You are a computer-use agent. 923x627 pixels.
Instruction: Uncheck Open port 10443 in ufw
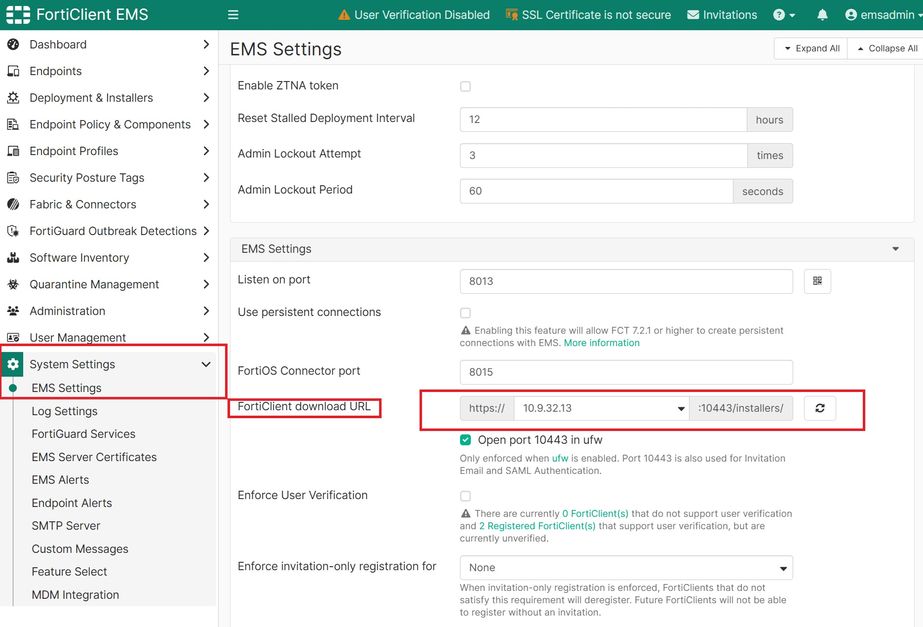tap(465, 440)
